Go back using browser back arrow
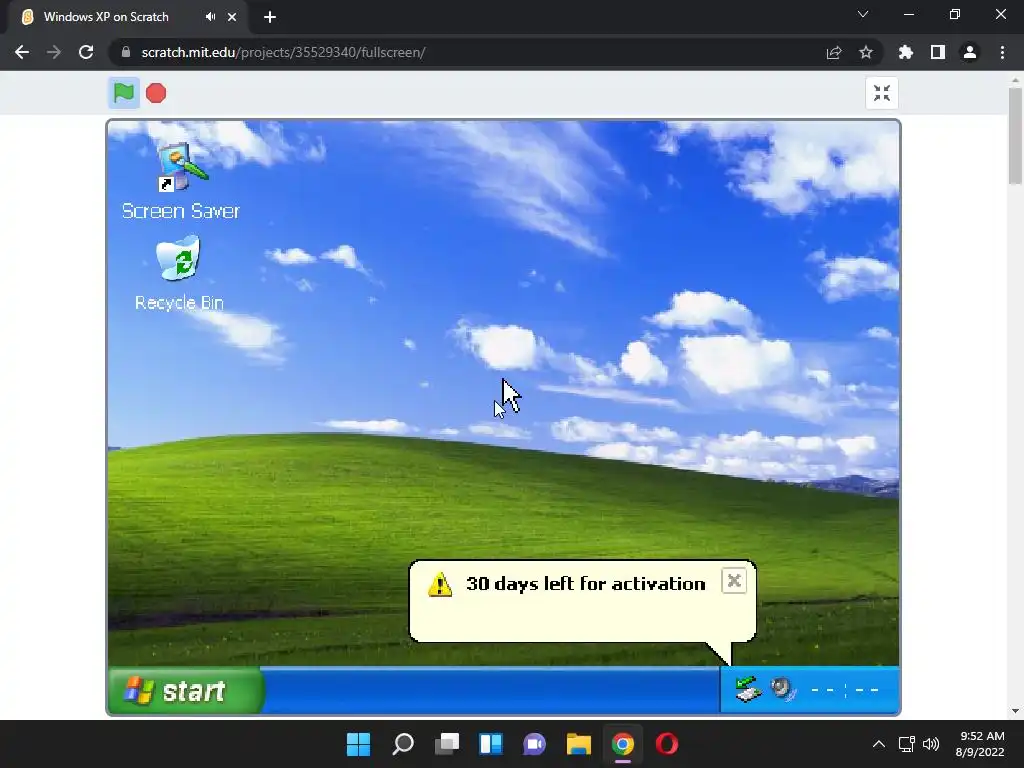The height and width of the screenshot is (768, 1024). [x=22, y=52]
